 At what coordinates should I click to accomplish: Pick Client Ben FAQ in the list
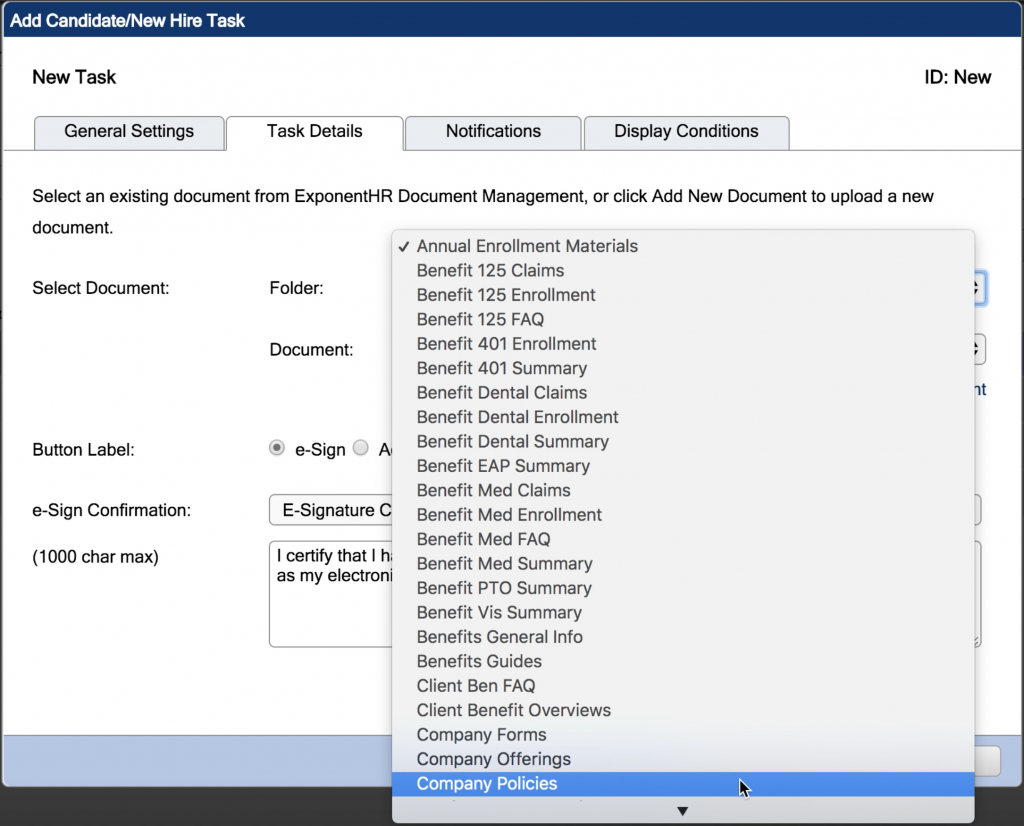(475, 686)
